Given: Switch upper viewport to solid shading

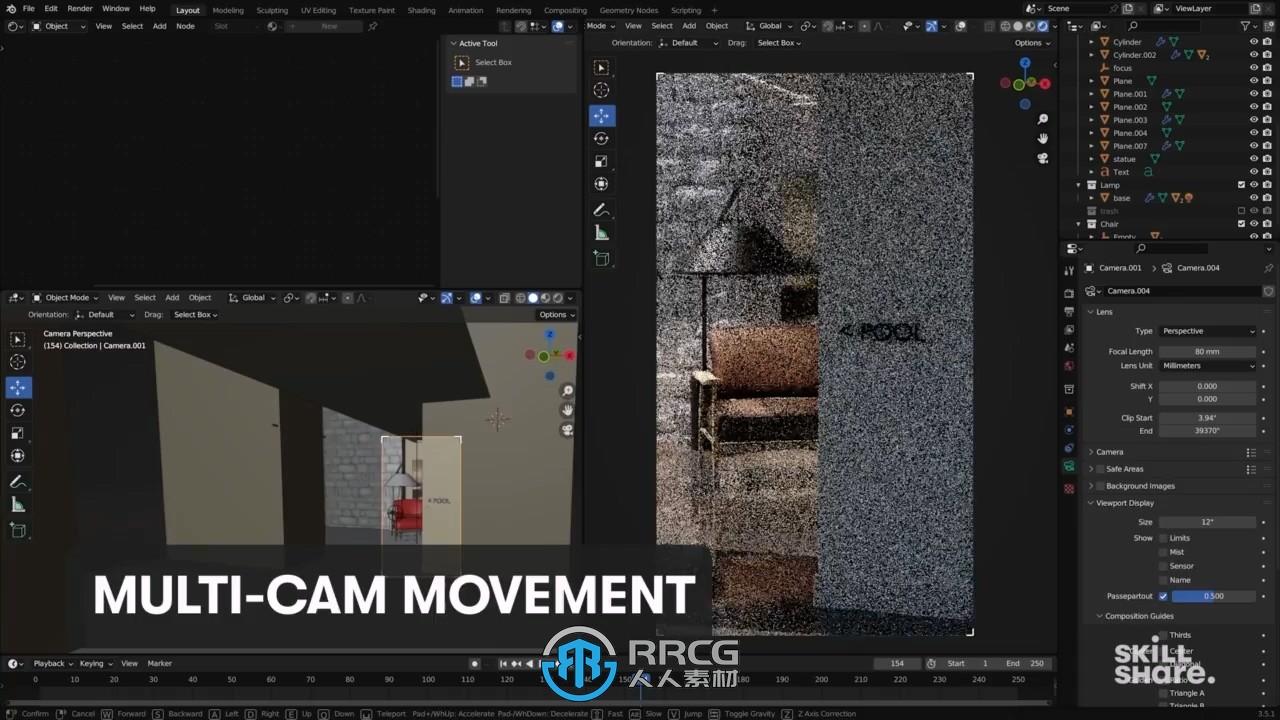Looking at the screenshot, I should pos(1018,26).
